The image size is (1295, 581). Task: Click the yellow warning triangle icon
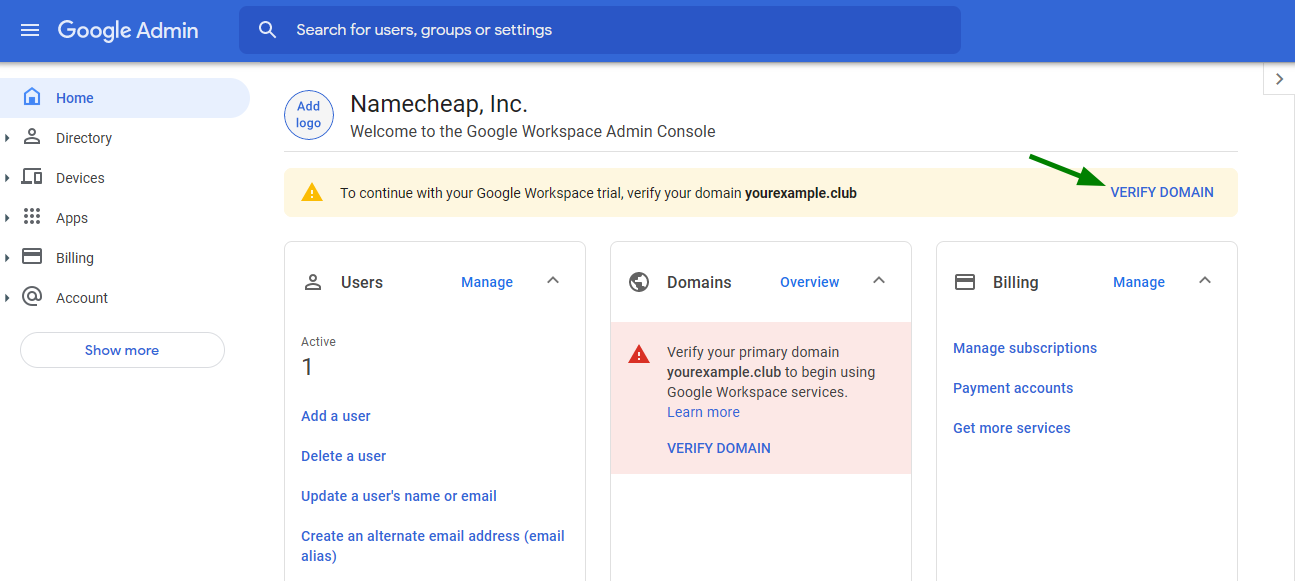pyautogui.click(x=312, y=192)
